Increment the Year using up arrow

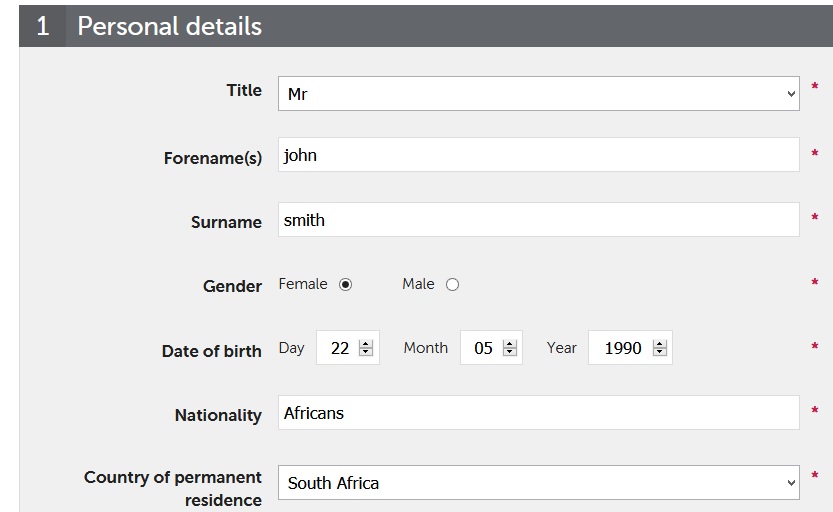pyautogui.click(x=659, y=343)
